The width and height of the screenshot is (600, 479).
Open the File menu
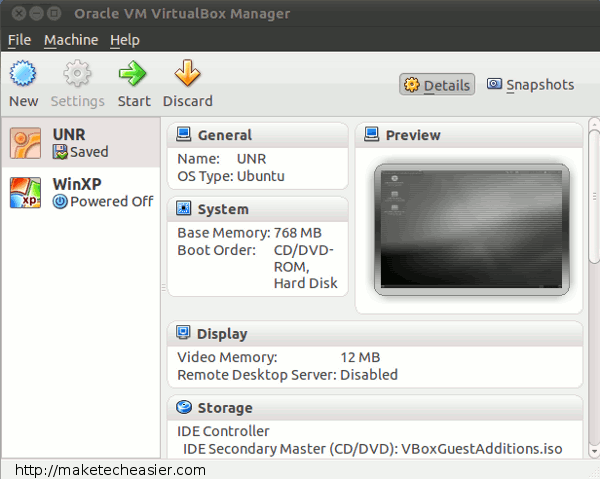[20, 40]
